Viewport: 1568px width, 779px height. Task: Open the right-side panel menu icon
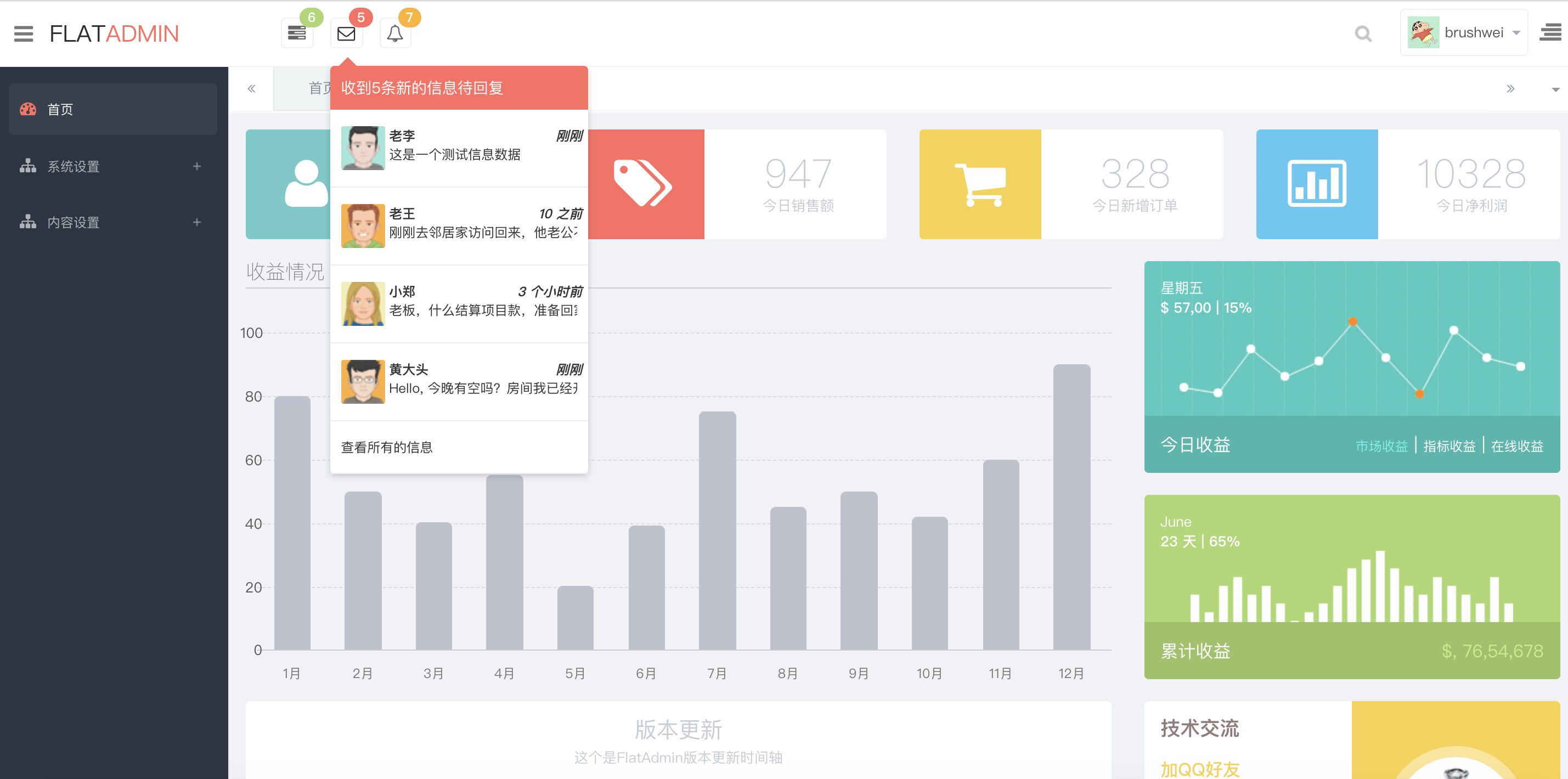pyautogui.click(x=1550, y=33)
